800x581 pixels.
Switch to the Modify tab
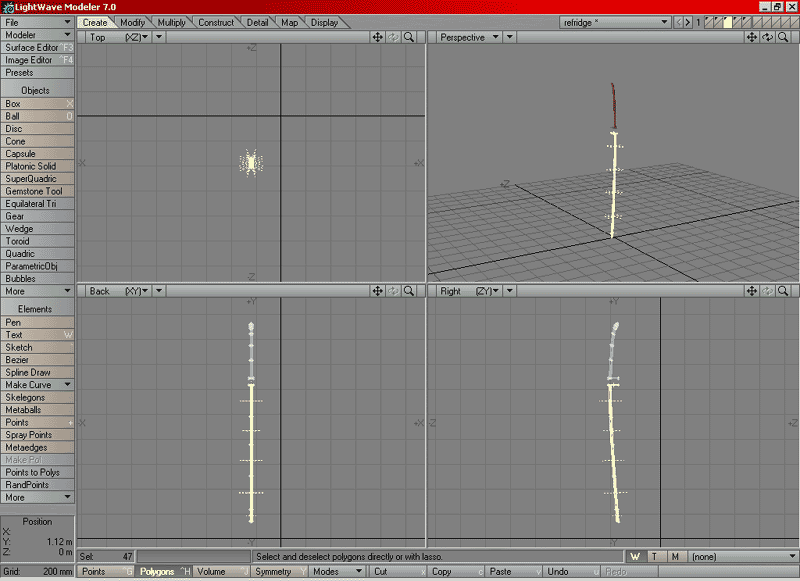(x=133, y=22)
